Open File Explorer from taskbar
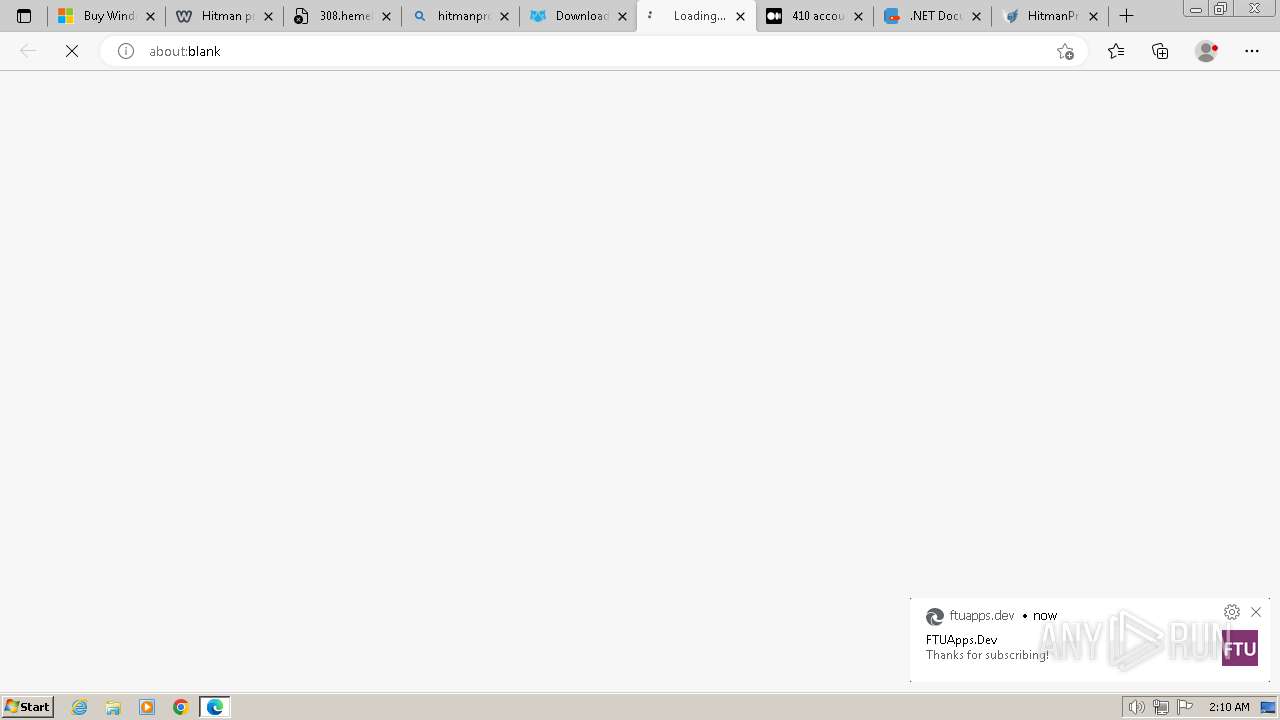 [x=113, y=707]
